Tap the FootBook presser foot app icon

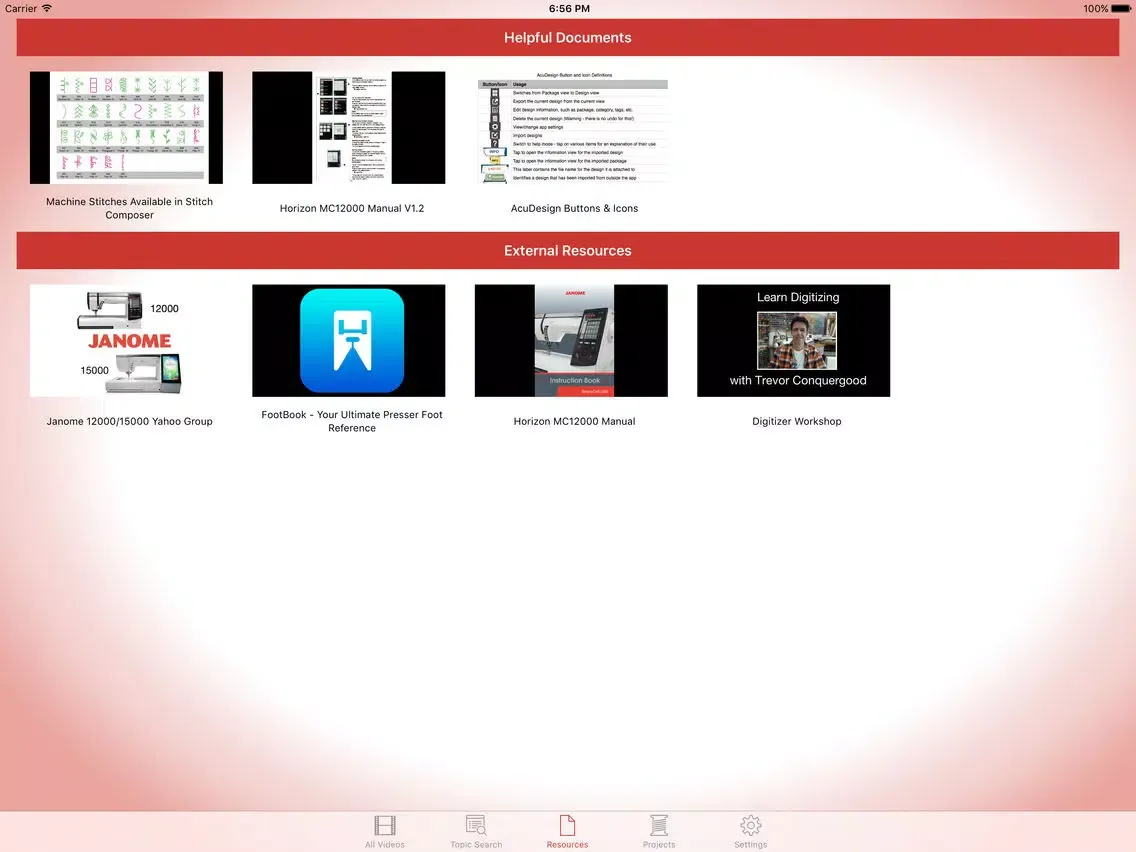coord(352,341)
